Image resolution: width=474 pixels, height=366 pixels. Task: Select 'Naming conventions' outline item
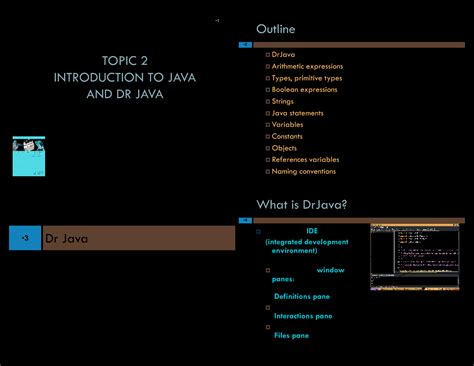[x=304, y=171]
